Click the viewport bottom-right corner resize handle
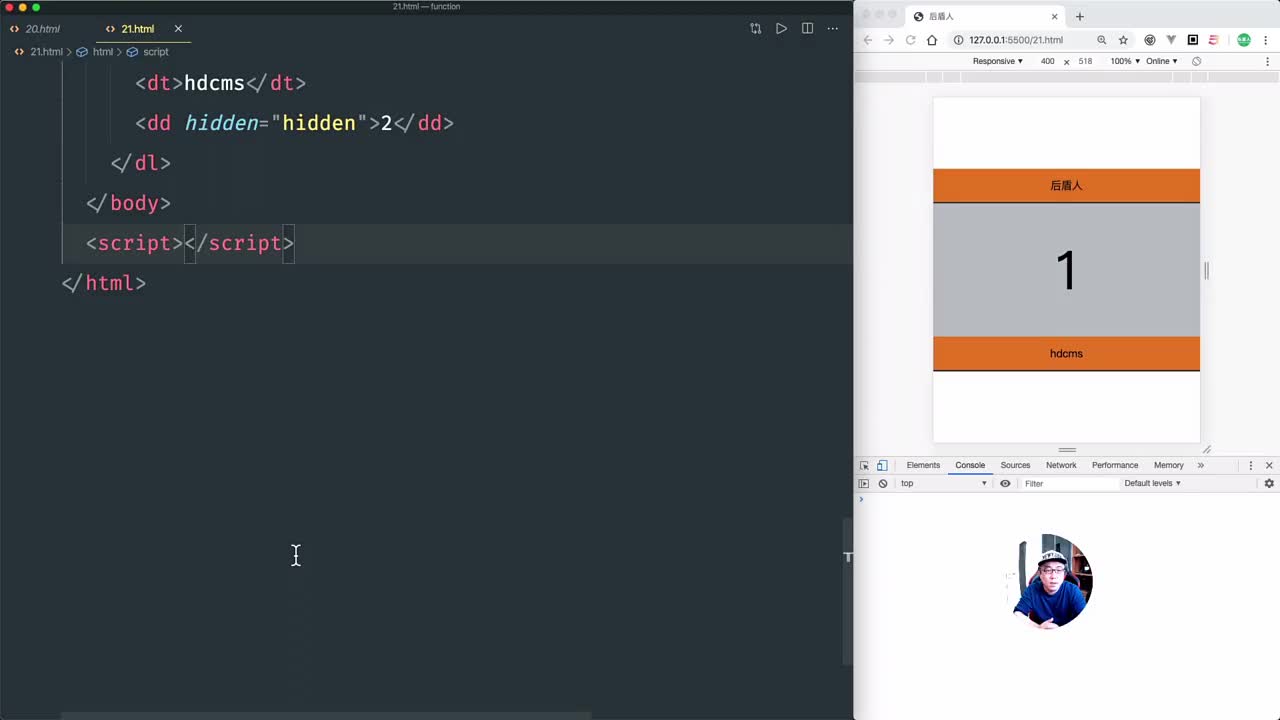This screenshot has height=720, width=1280. pos(1206,449)
